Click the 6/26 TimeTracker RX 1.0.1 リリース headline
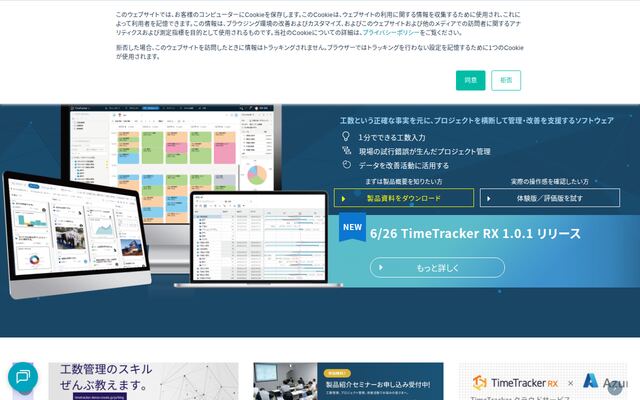 tap(475, 233)
